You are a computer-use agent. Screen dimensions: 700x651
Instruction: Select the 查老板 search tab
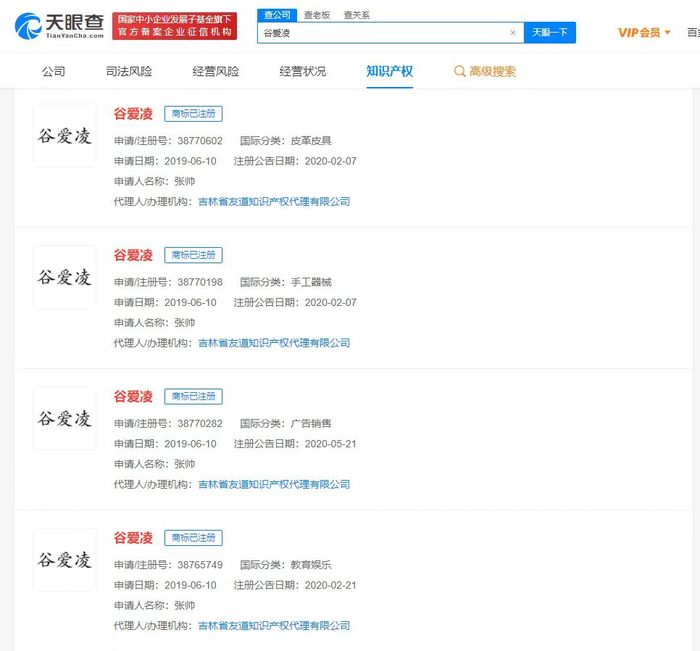317,15
